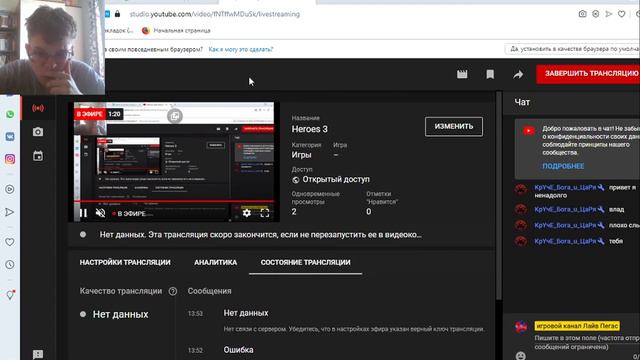The image size is (640, 360).
Task: Click the Игры category value
Action: click(x=302, y=155)
